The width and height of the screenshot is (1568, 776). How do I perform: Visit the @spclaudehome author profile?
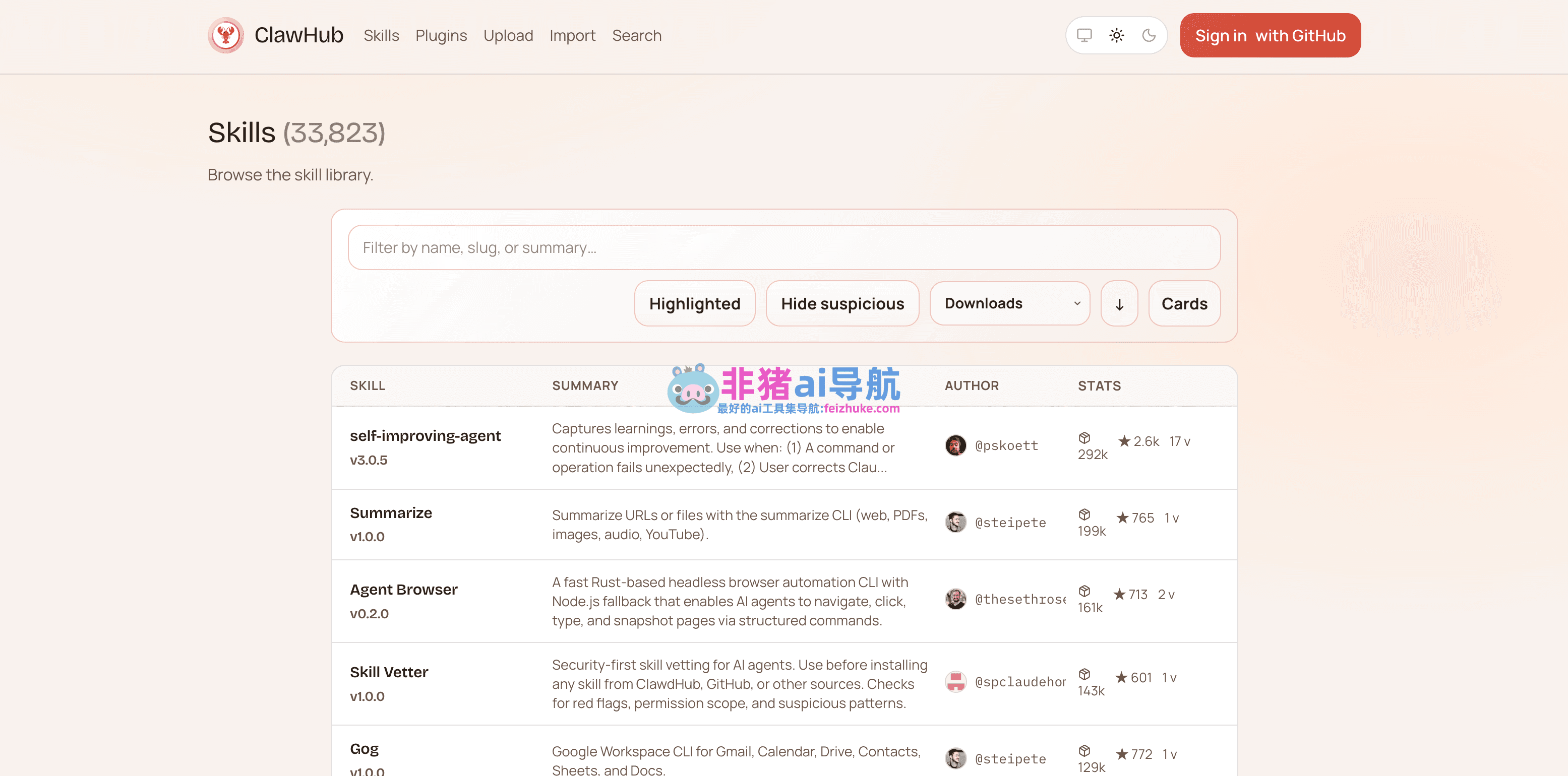pyautogui.click(x=1020, y=682)
